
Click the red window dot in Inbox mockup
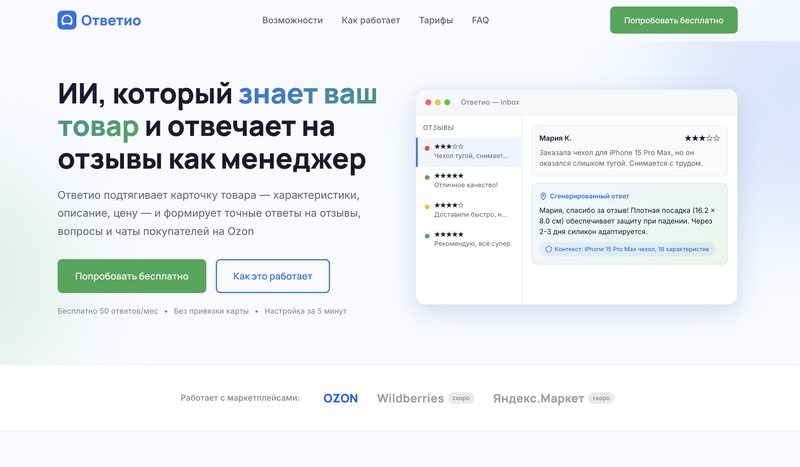[x=428, y=103]
